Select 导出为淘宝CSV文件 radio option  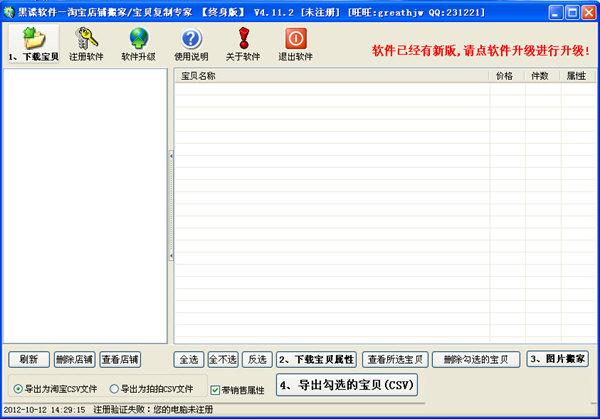(18, 388)
